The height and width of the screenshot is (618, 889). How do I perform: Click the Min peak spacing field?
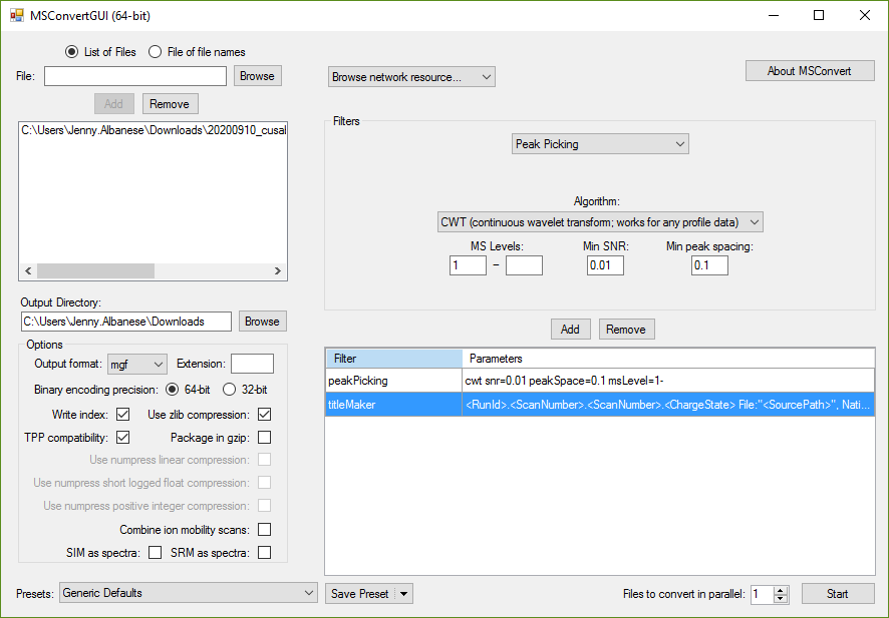point(709,265)
